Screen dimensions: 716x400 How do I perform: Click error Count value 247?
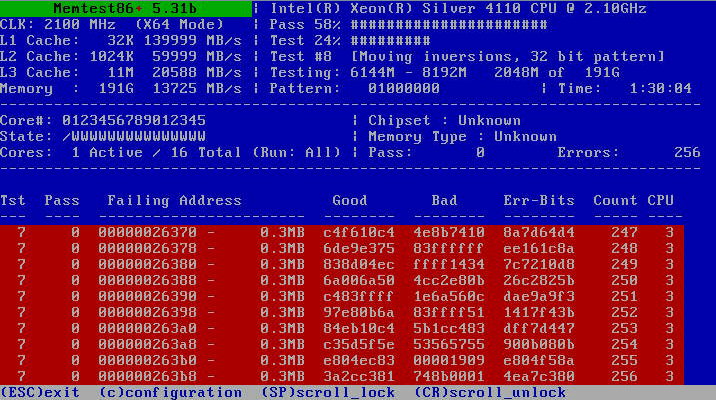[624, 232]
